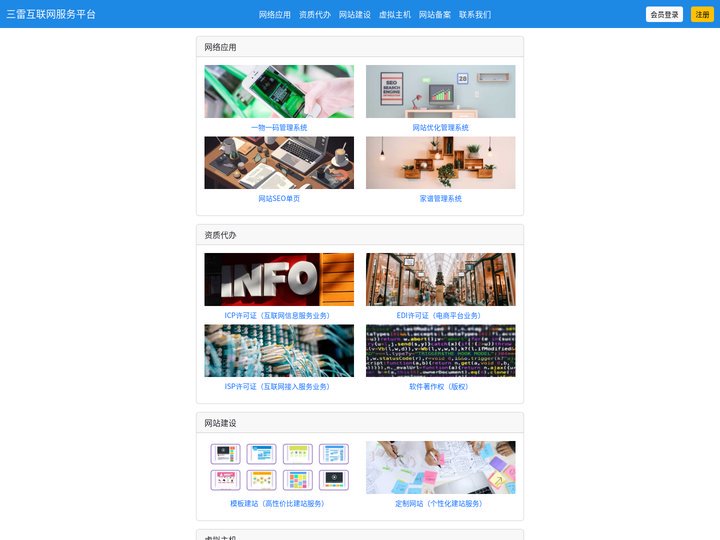Screen dimensions: 720x540
Task: Open the 网站优化管理系统 SEO desk image
Action: tap(440, 91)
